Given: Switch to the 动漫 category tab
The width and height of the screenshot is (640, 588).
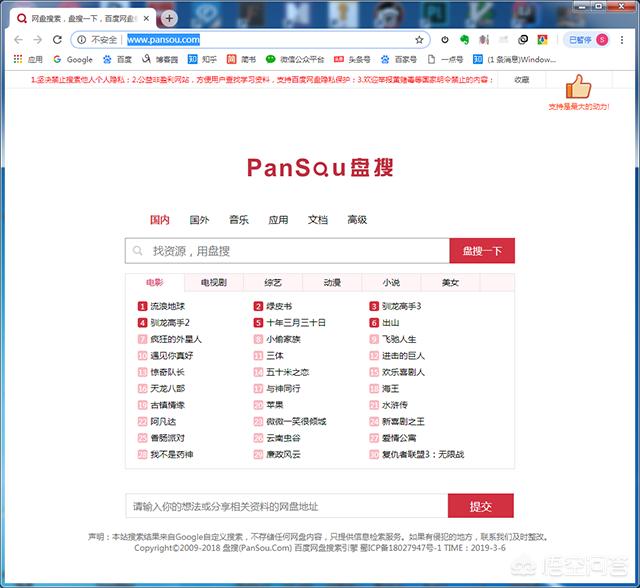Looking at the screenshot, I should 332,282.
